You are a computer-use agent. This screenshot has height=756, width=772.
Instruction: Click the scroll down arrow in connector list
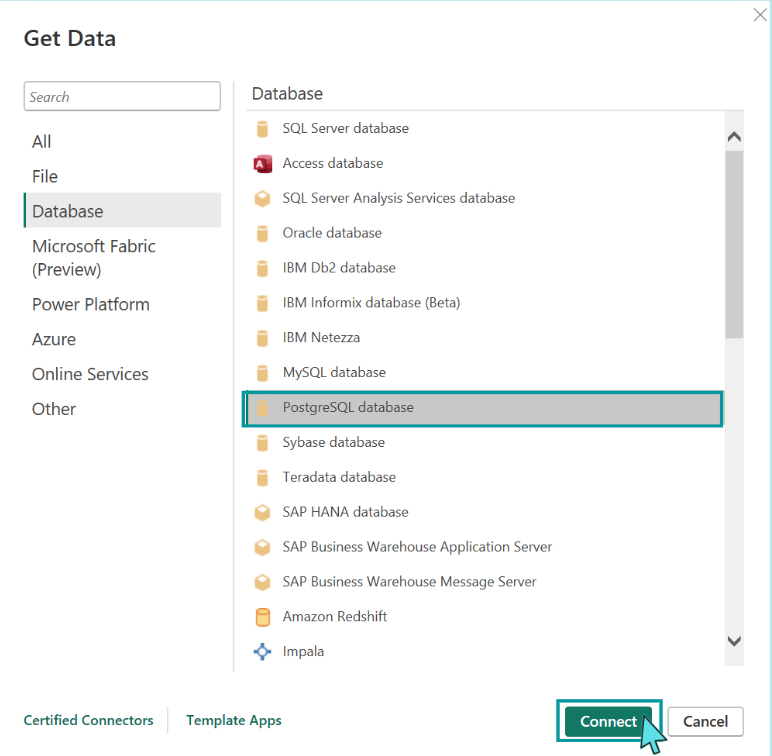[734, 641]
